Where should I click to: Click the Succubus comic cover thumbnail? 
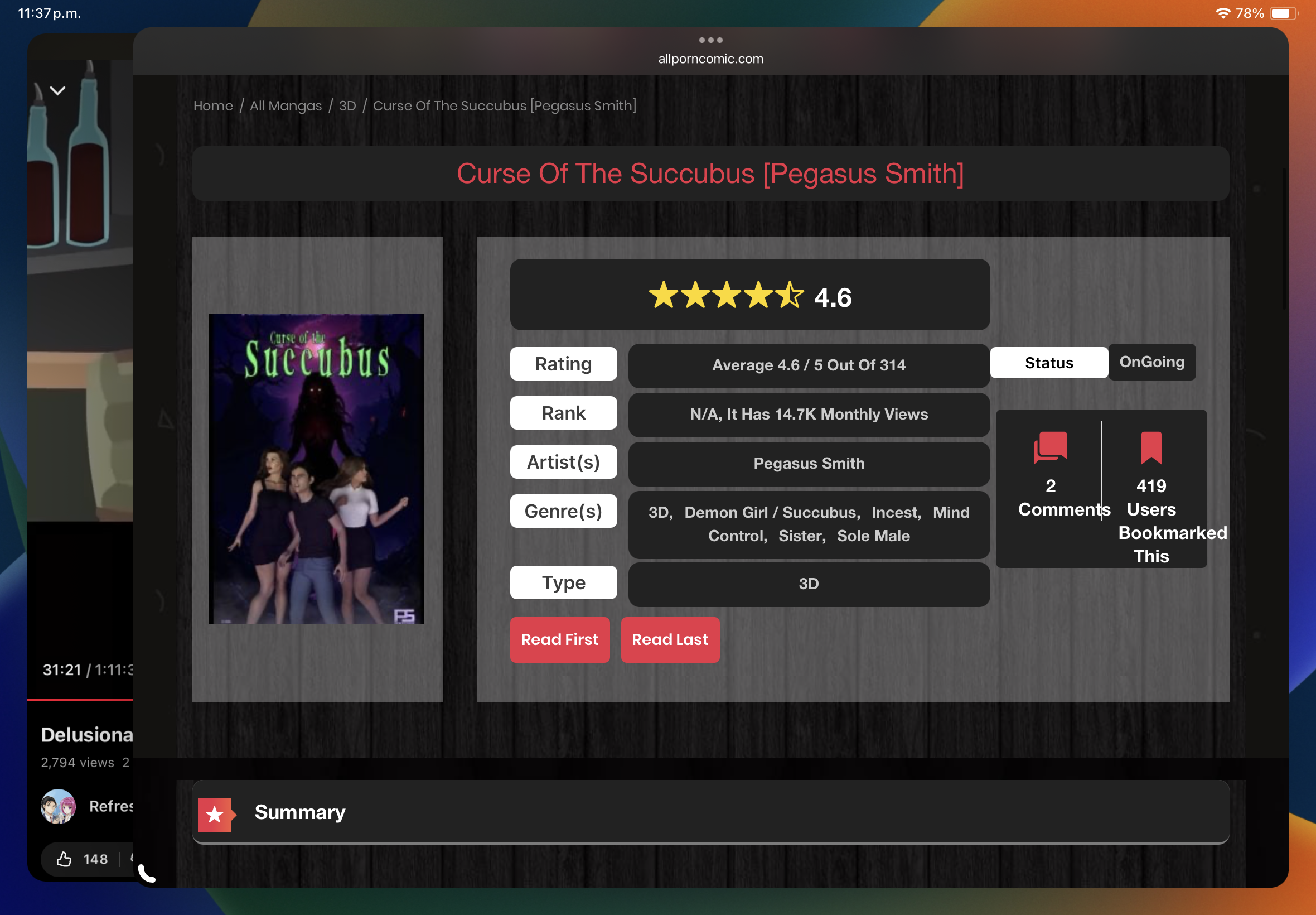[x=316, y=469]
